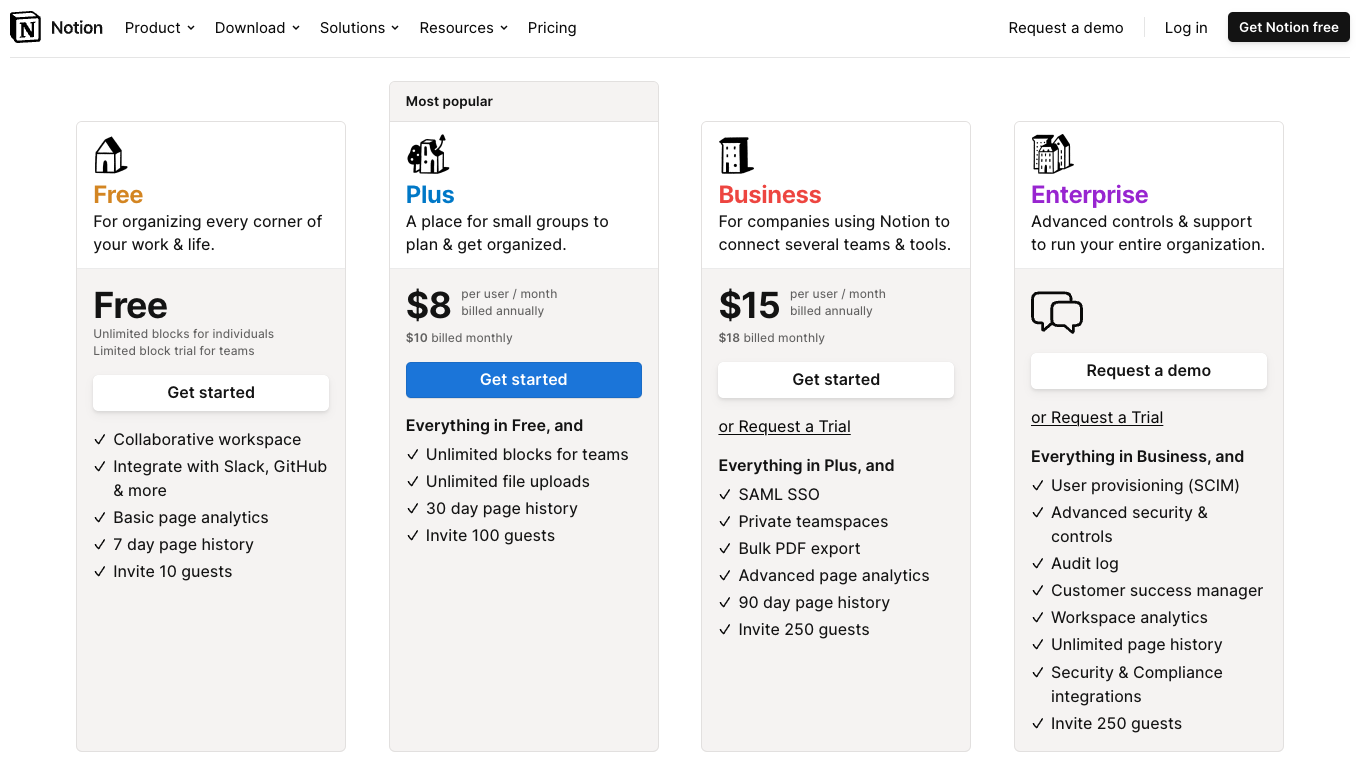Click 'Security & Compliance integrations' feature
The width and height of the screenshot is (1356, 767).
click(1137, 685)
